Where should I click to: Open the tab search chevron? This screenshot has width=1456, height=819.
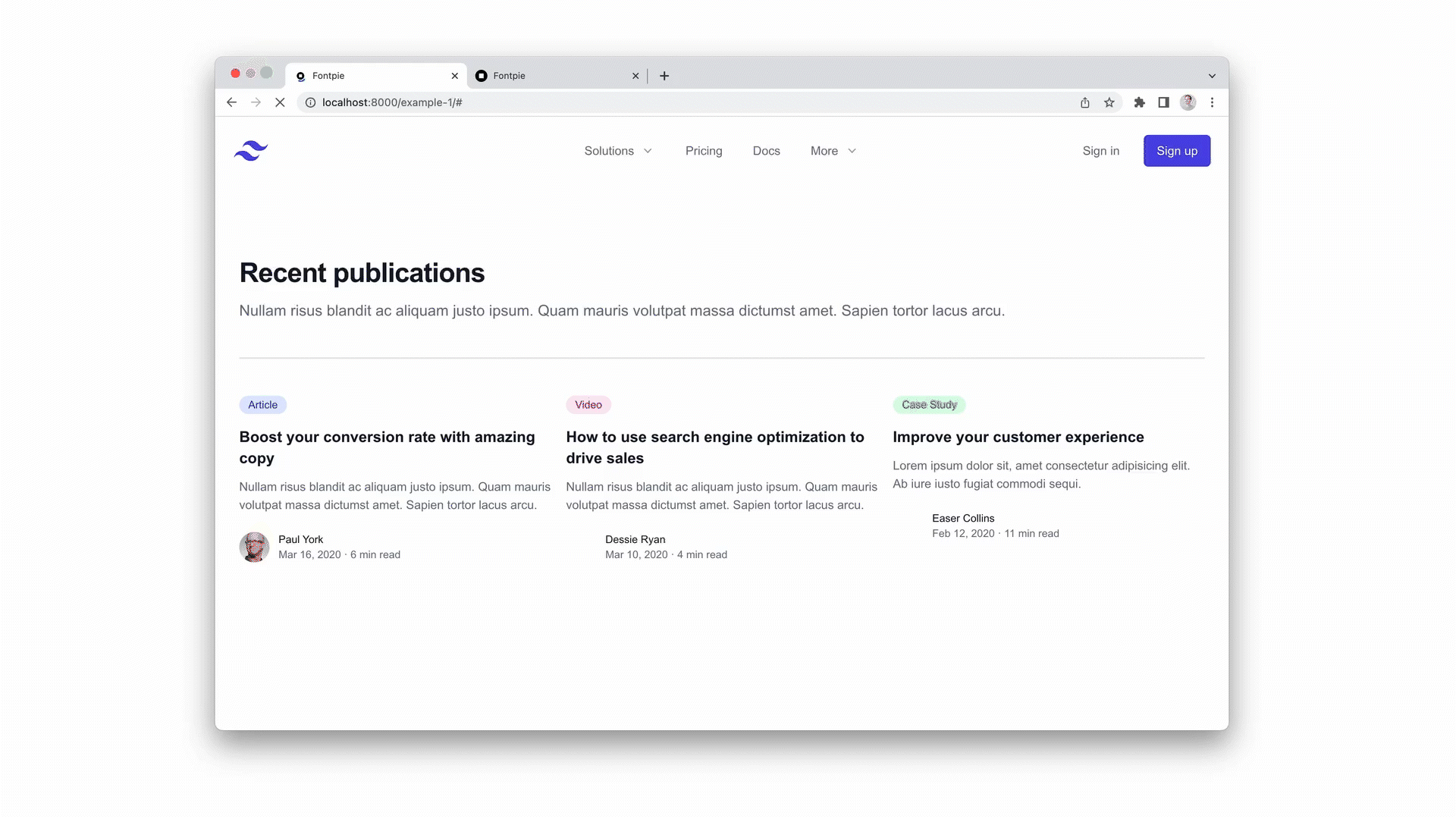1212,76
